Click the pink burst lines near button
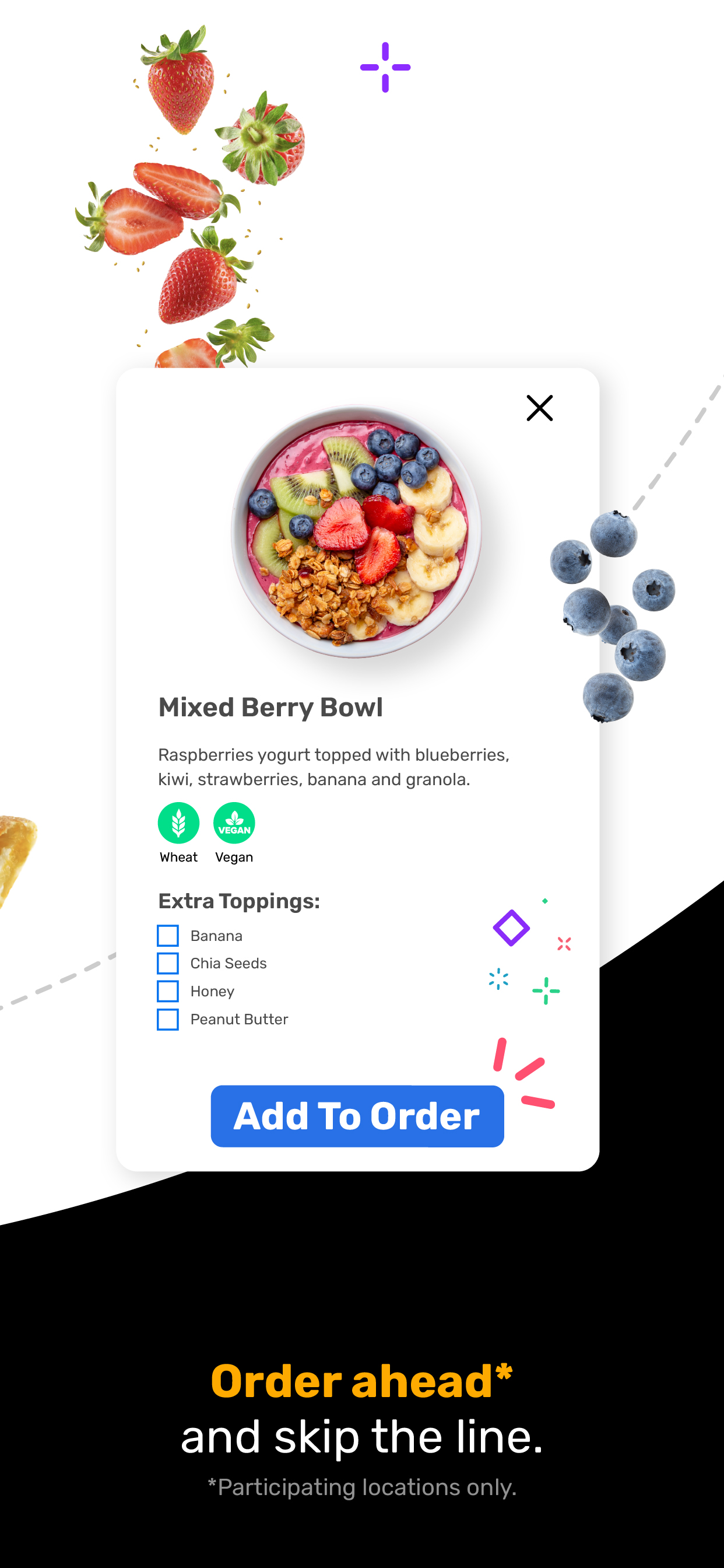Screen dimensions: 724x1568 point(524,1073)
